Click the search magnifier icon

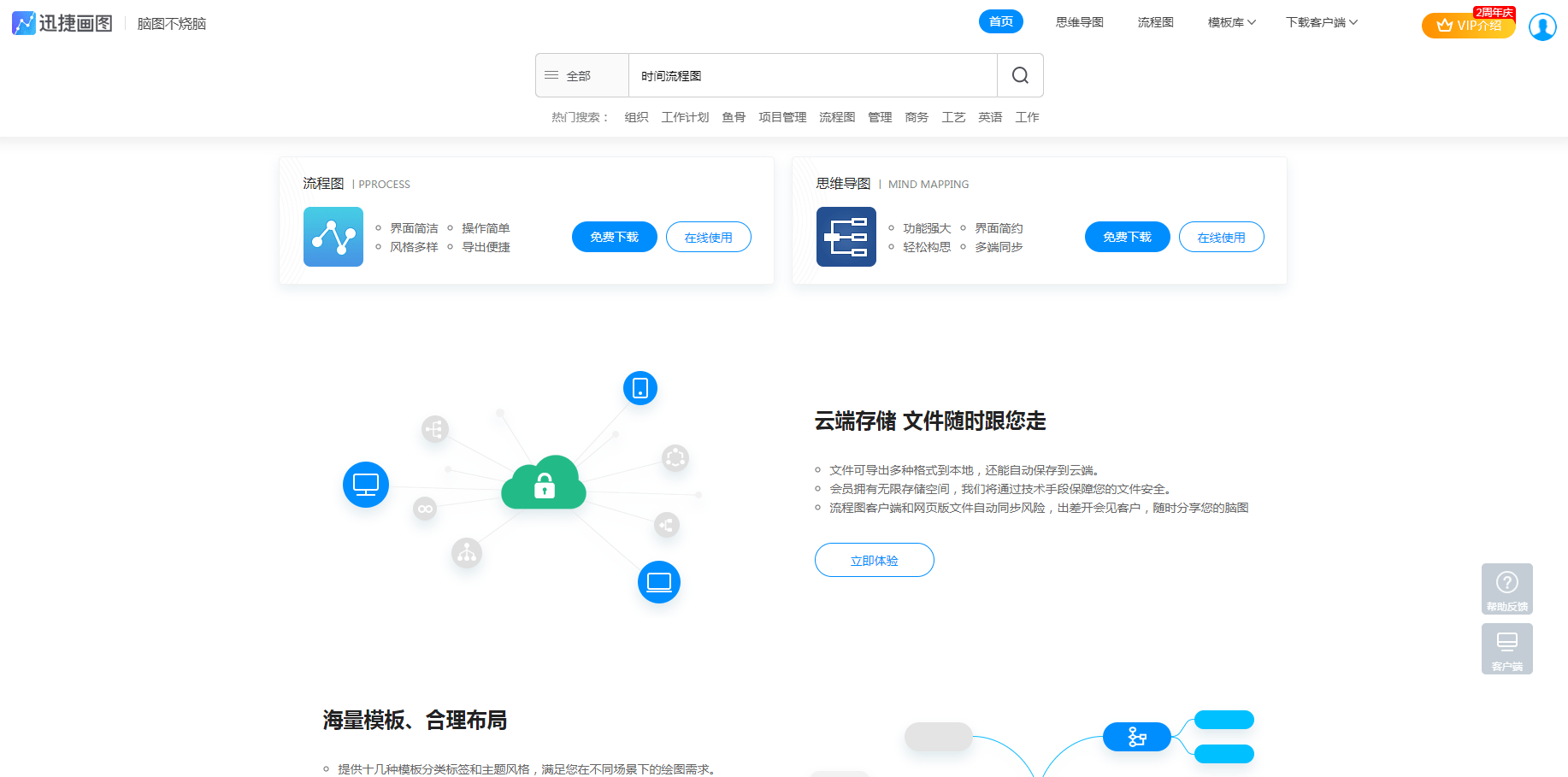[x=1019, y=75]
